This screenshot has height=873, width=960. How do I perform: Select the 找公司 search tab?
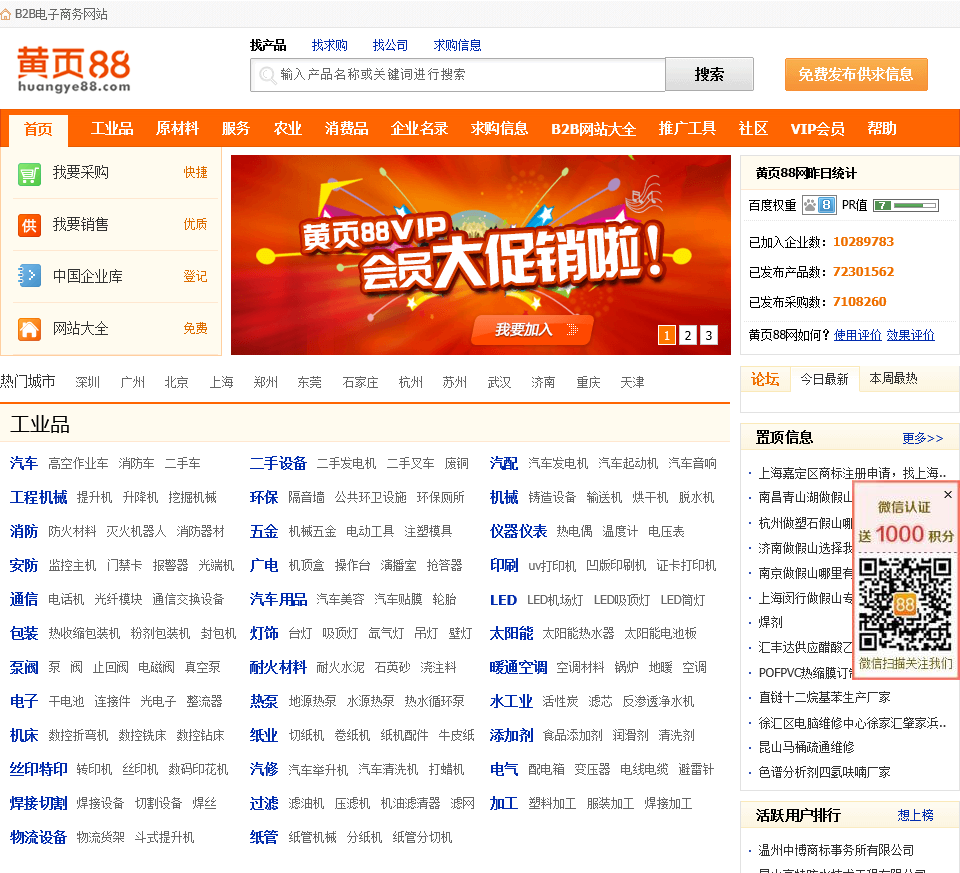(390, 45)
